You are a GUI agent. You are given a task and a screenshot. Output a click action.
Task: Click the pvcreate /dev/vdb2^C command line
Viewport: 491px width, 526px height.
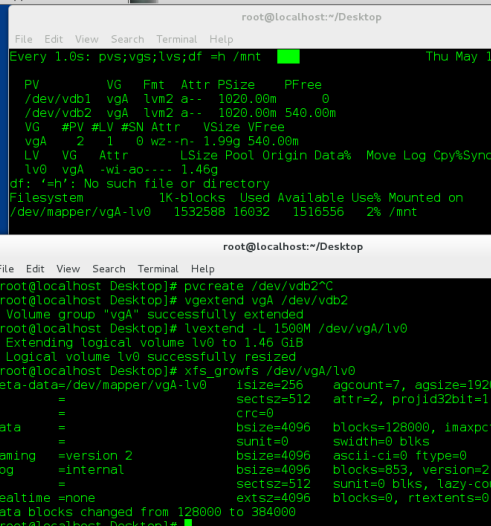pyautogui.click(x=259, y=286)
